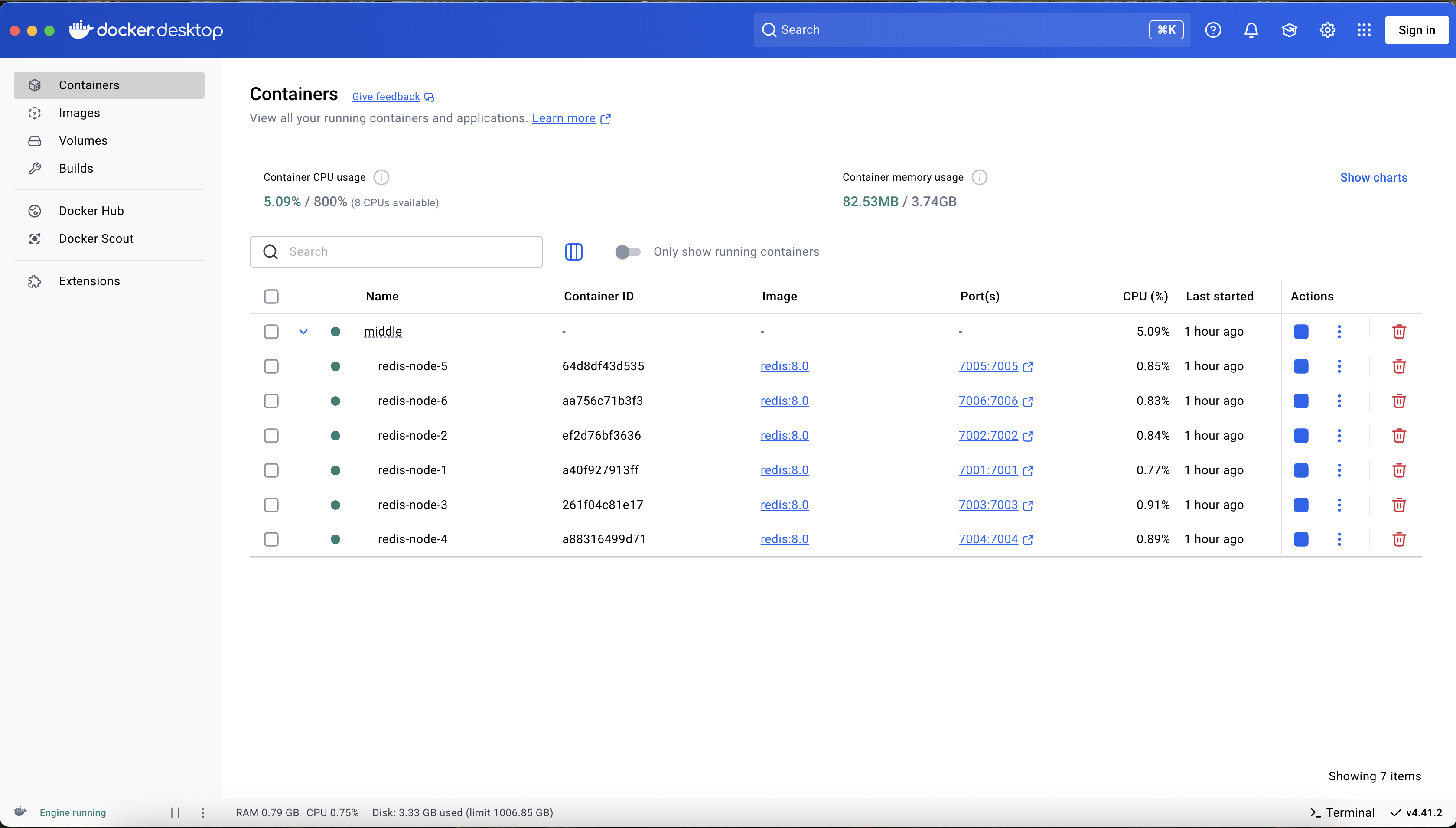
Task: Stop the redis-node-5 container
Action: tap(1301, 366)
